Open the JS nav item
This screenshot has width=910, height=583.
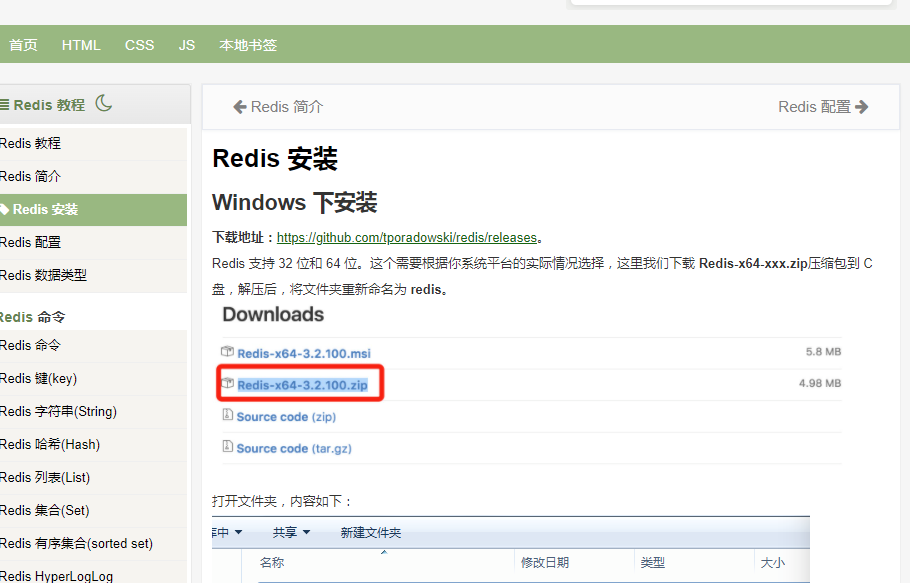pyautogui.click(x=187, y=45)
